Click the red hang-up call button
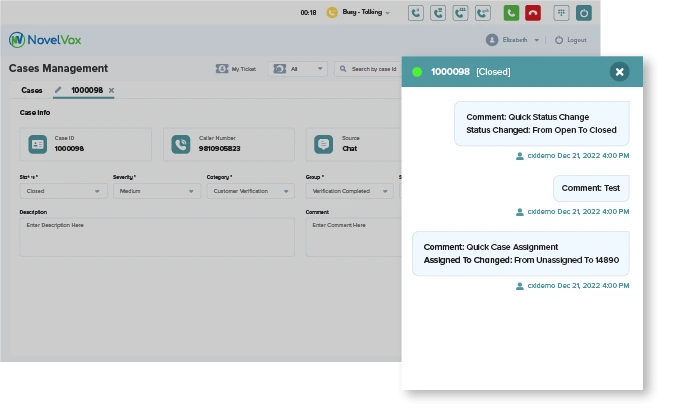Viewport: 690px width, 414px height. click(x=532, y=13)
